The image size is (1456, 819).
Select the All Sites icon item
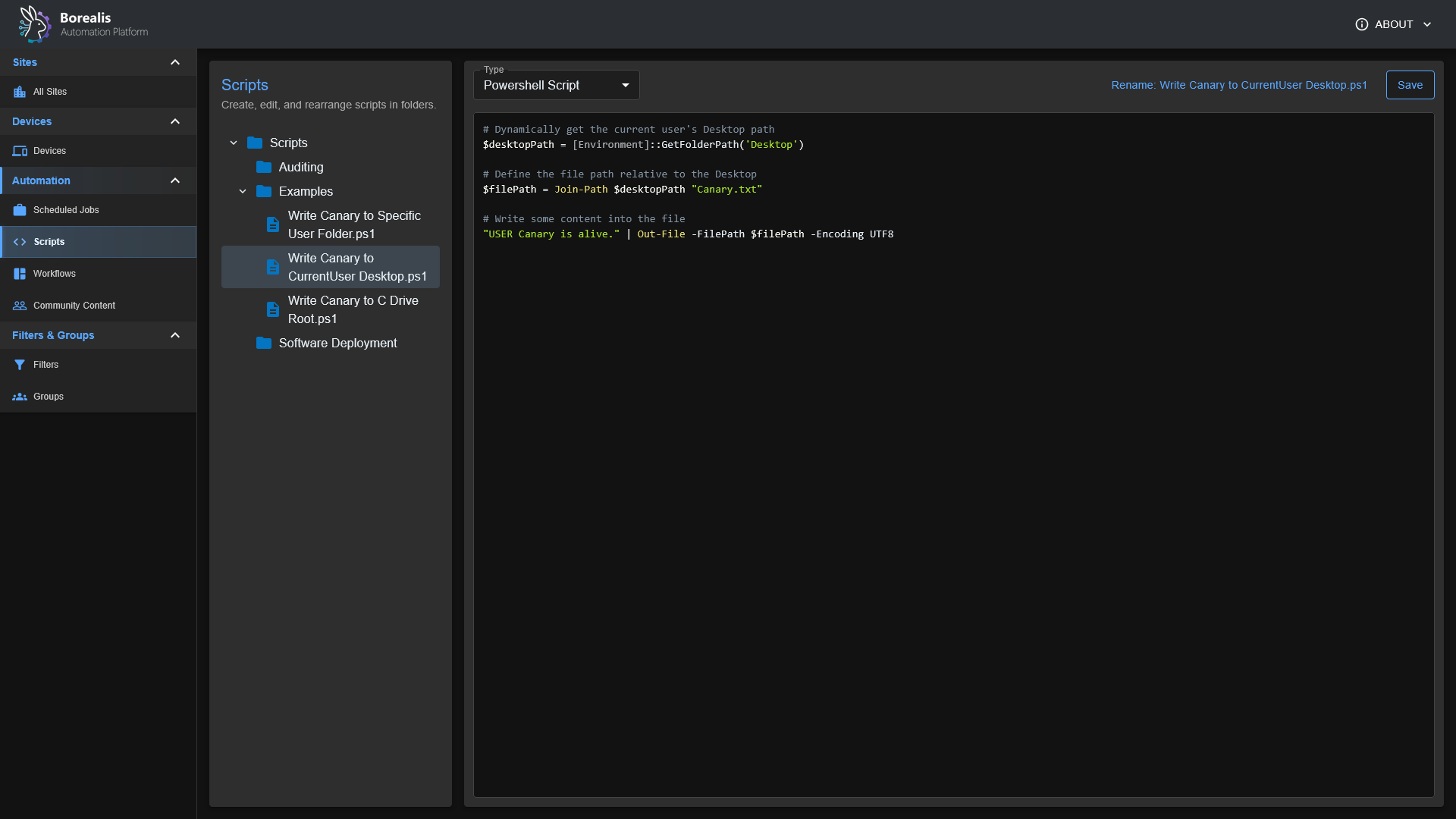19,91
